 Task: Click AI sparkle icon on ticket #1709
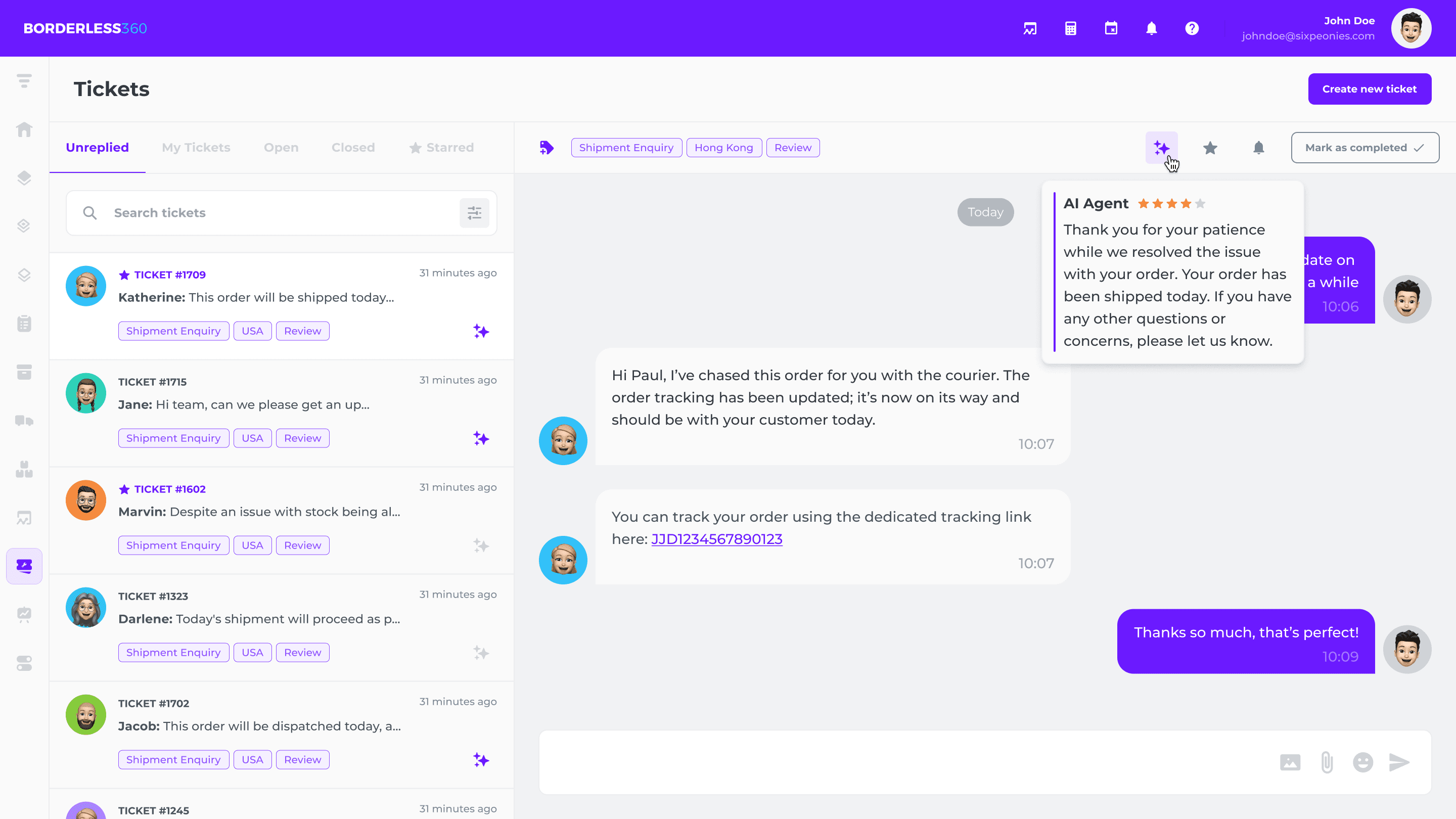[x=481, y=331]
